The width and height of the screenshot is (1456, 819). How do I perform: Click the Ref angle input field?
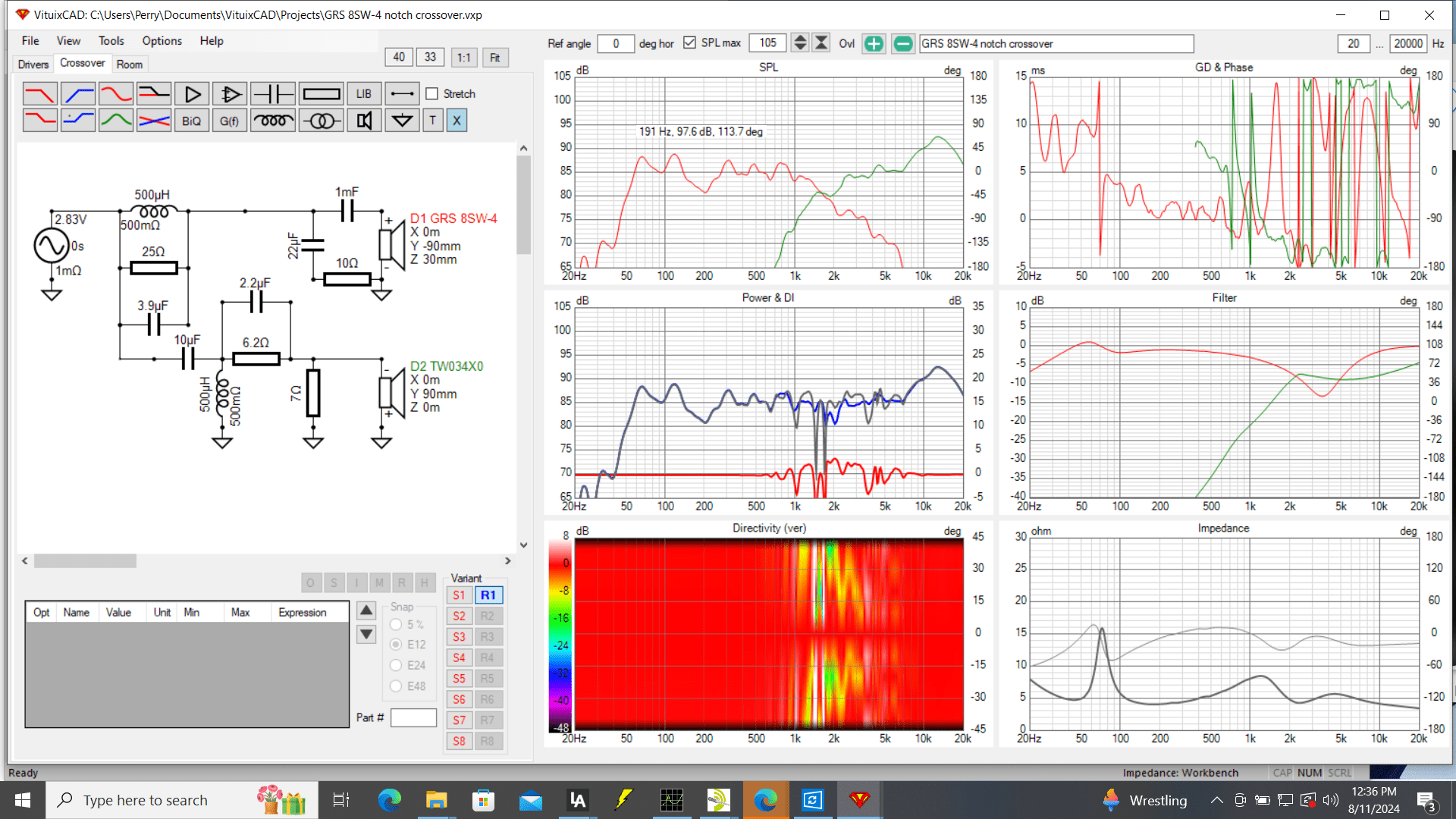tap(616, 43)
